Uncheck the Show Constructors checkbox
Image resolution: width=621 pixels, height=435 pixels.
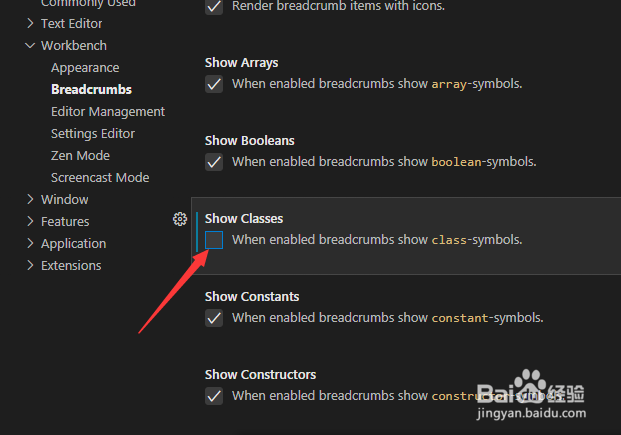[x=214, y=396]
